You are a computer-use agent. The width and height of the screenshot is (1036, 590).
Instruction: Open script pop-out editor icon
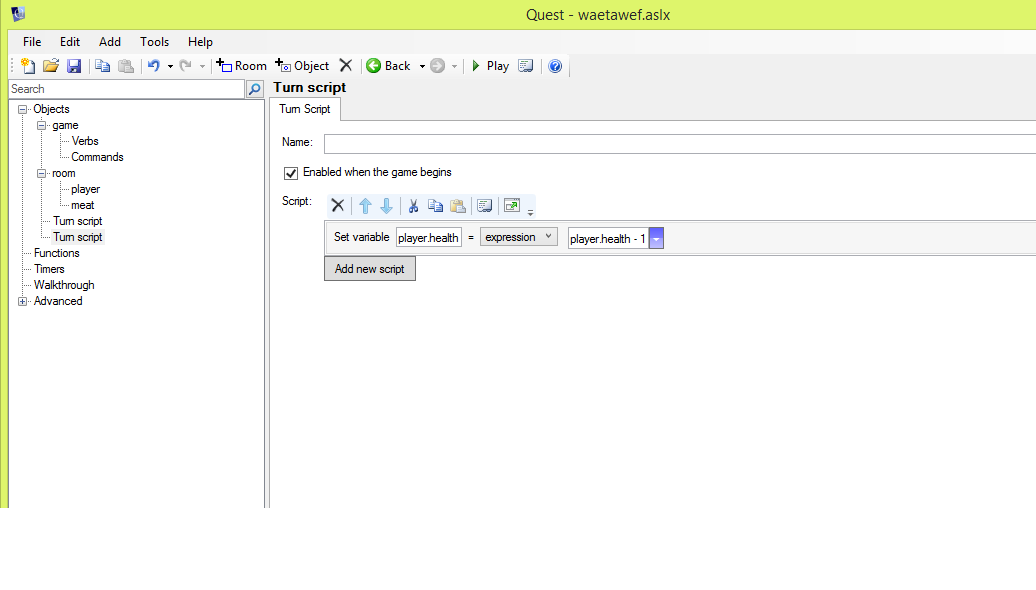[x=512, y=205]
